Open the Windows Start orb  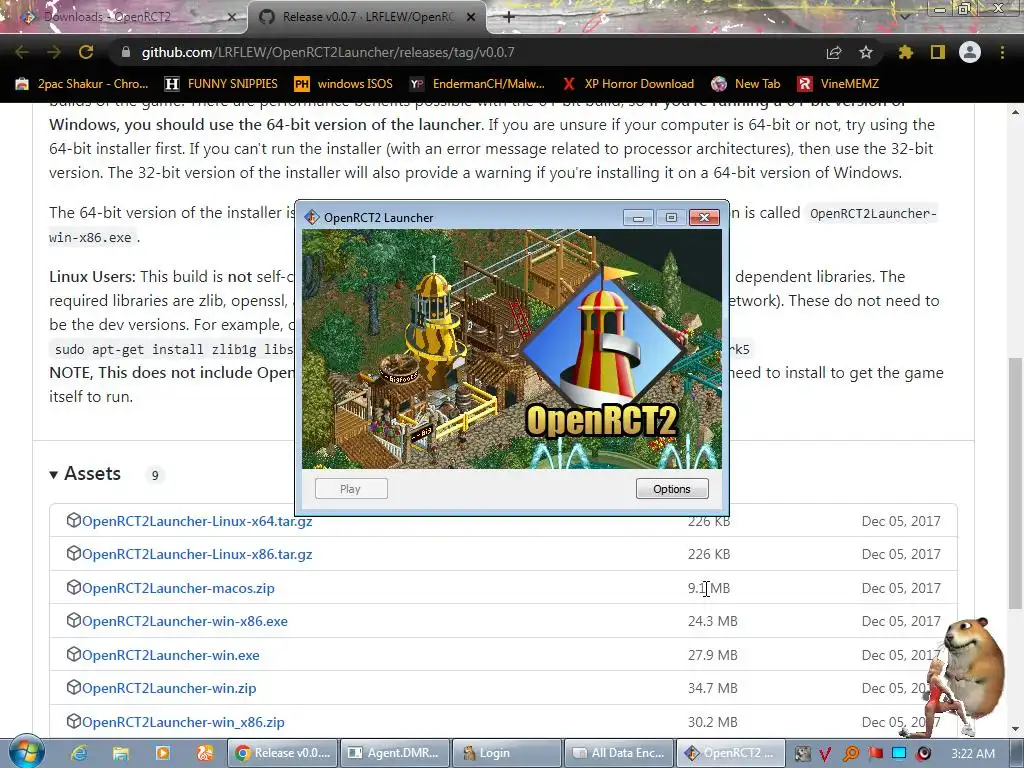tap(27, 752)
